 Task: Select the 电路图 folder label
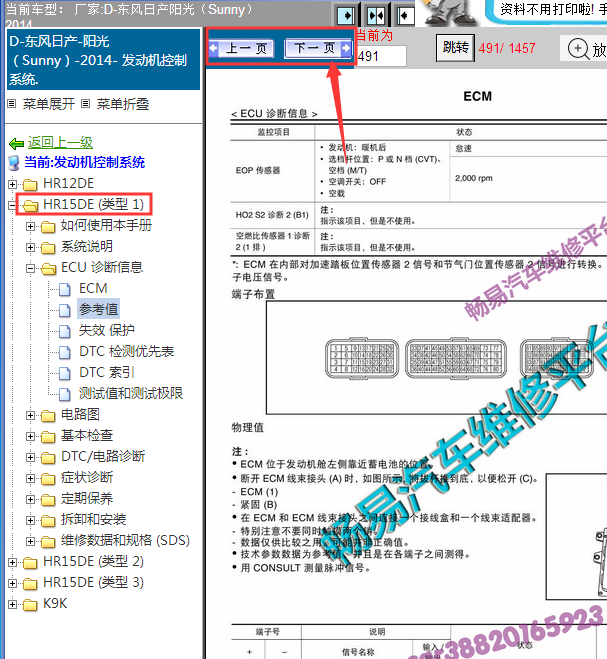80,414
